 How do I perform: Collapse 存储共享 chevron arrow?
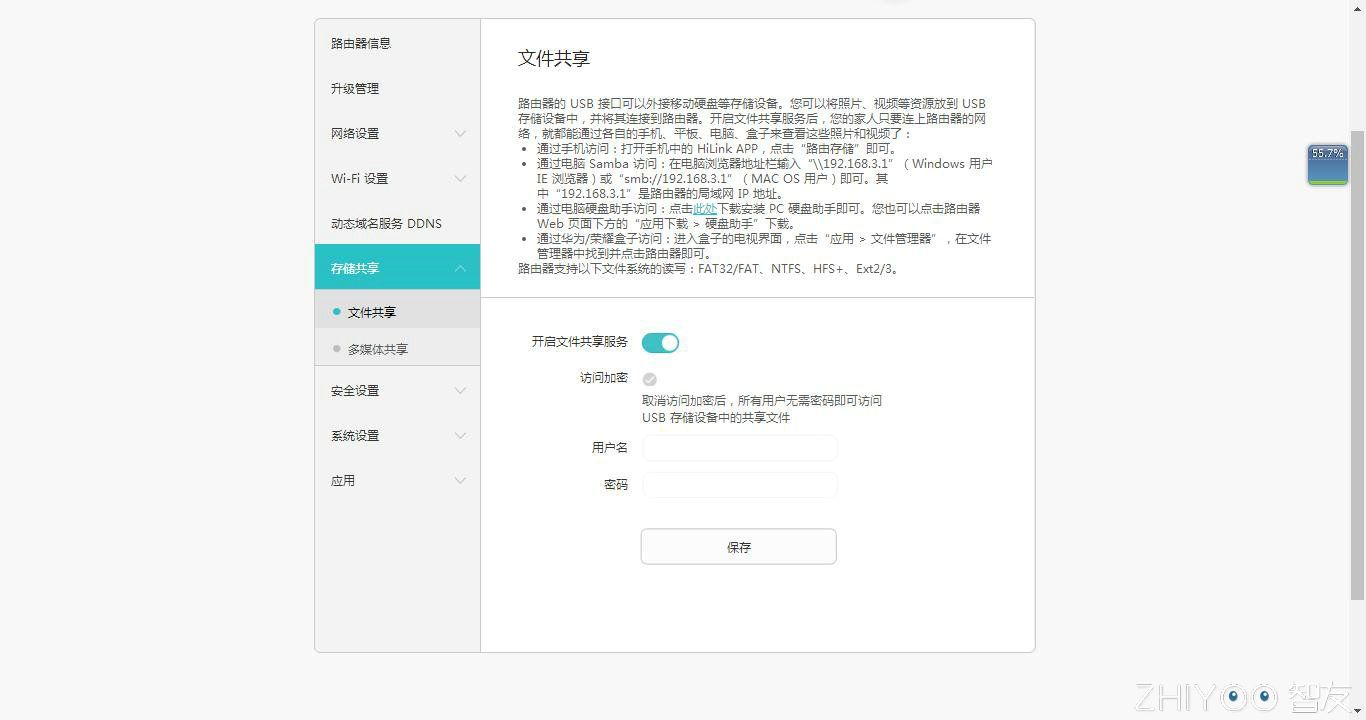(460, 268)
